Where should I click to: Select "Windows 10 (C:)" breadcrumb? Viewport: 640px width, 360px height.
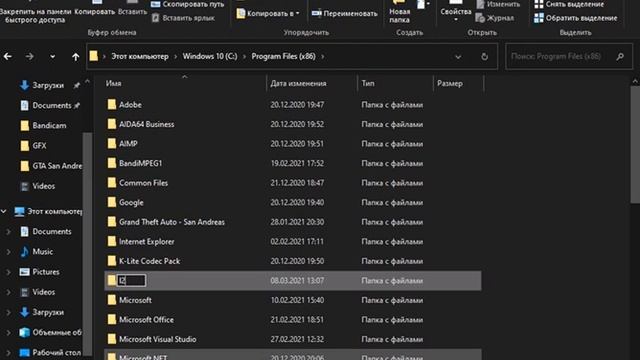click(210, 56)
